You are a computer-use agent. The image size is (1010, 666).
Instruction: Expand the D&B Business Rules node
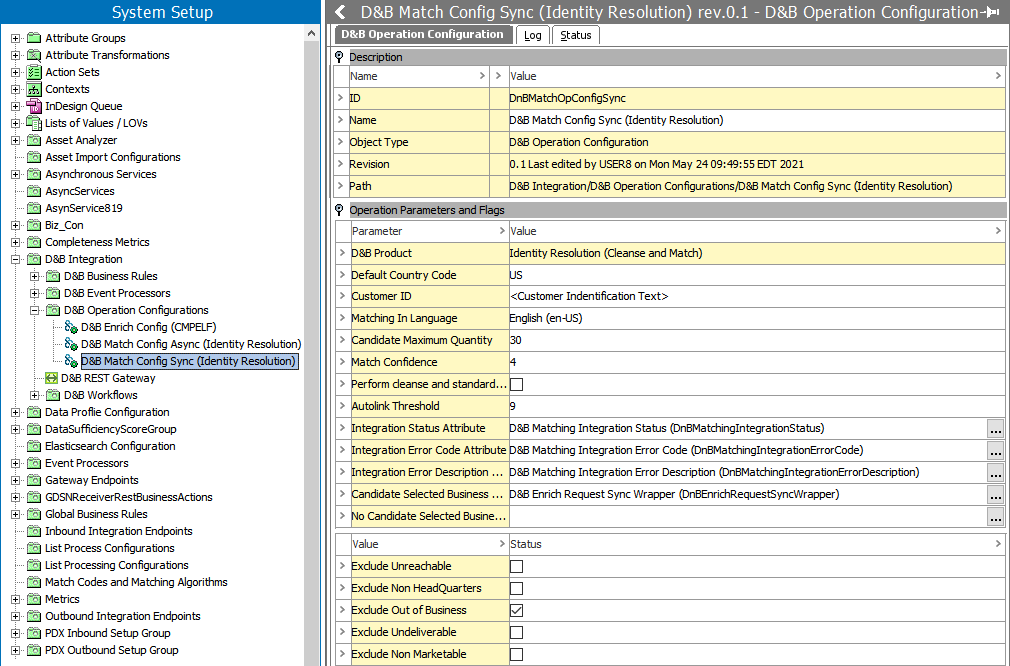coord(35,276)
